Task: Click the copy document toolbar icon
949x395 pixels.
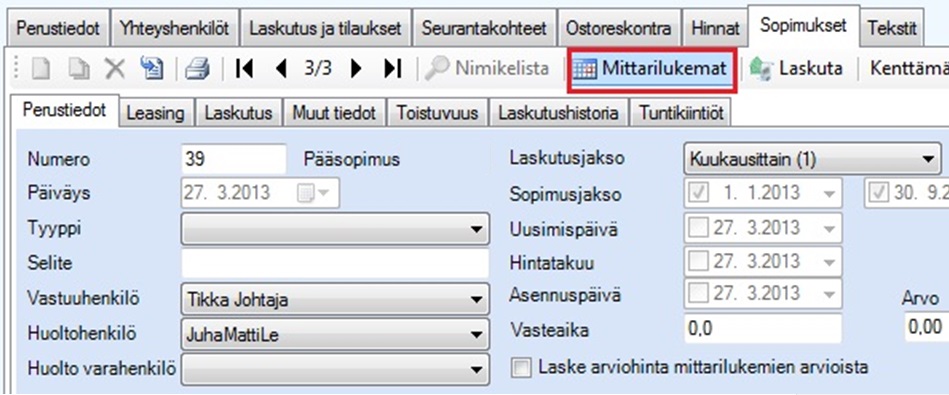Action: coord(79,68)
